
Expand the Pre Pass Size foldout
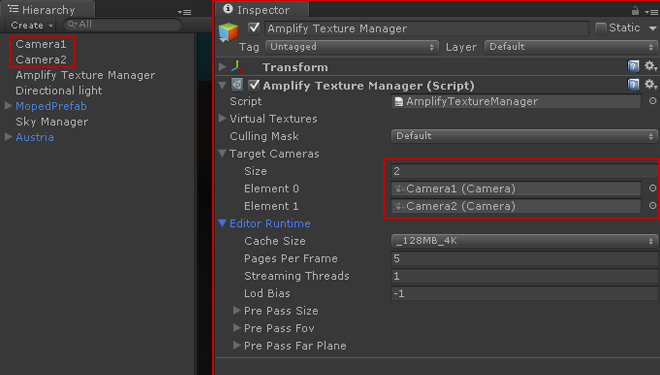pos(237,310)
